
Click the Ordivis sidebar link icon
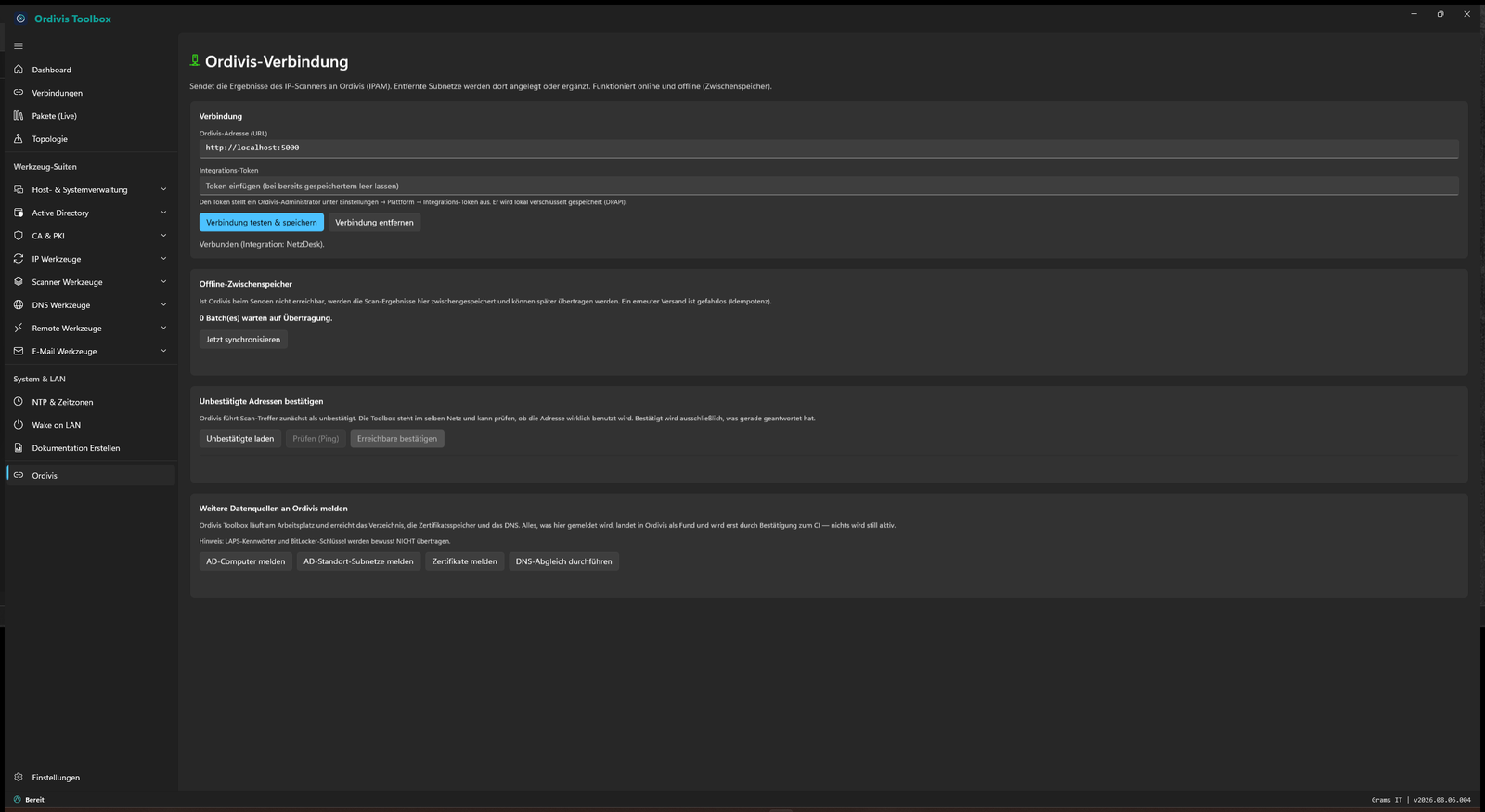click(x=18, y=475)
